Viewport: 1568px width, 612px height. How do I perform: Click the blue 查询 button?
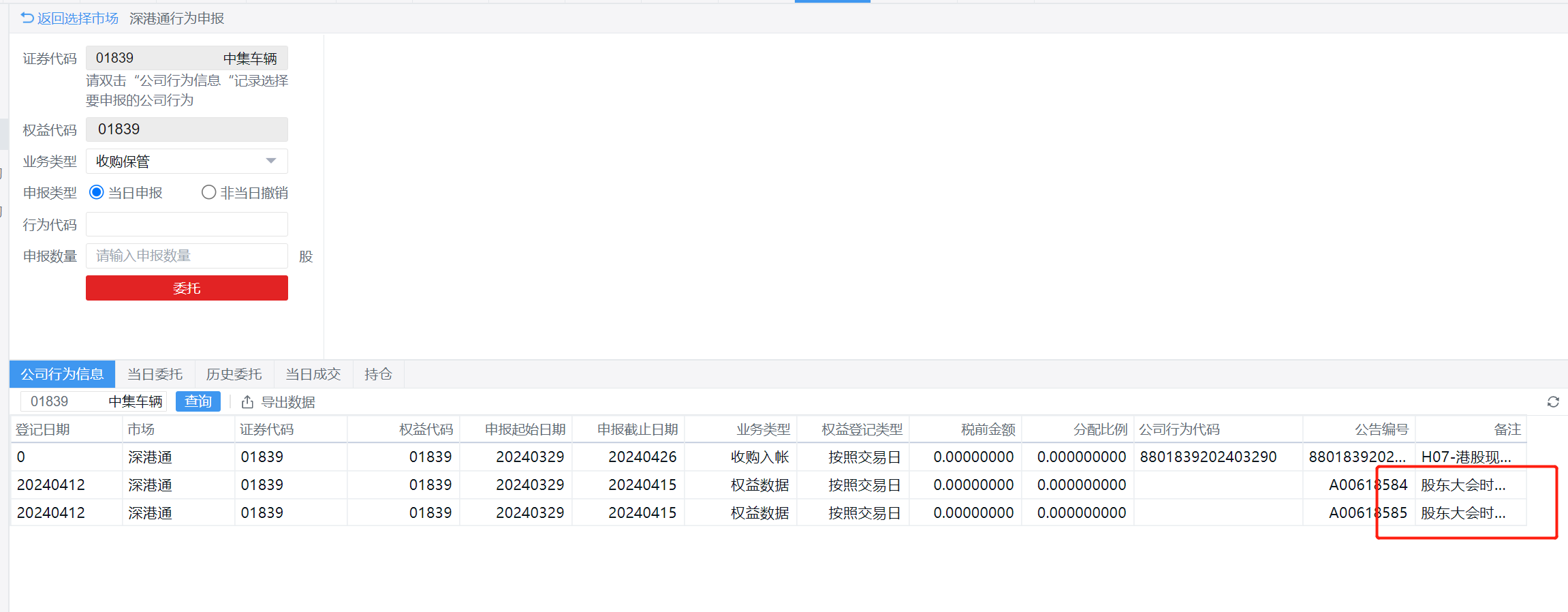[x=198, y=401]
